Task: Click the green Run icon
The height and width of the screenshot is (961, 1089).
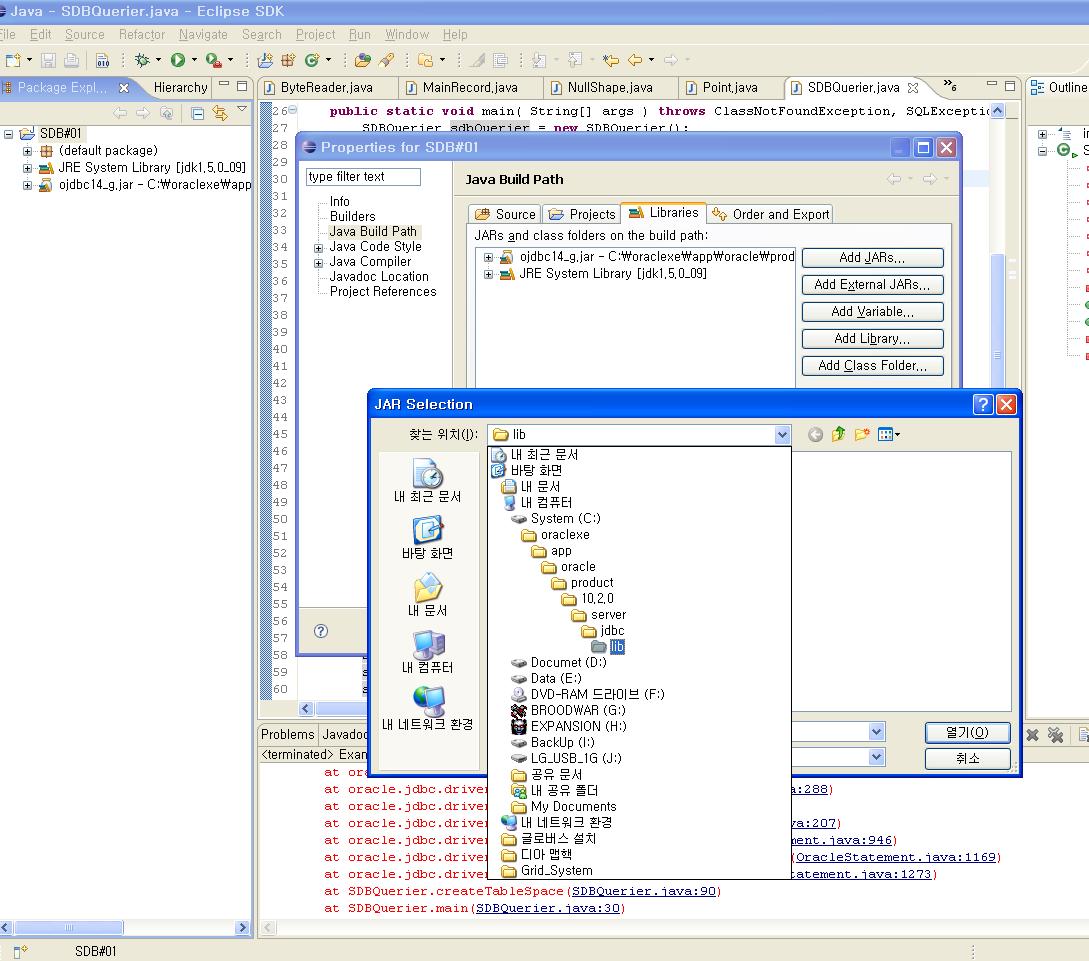Action: 178,60
